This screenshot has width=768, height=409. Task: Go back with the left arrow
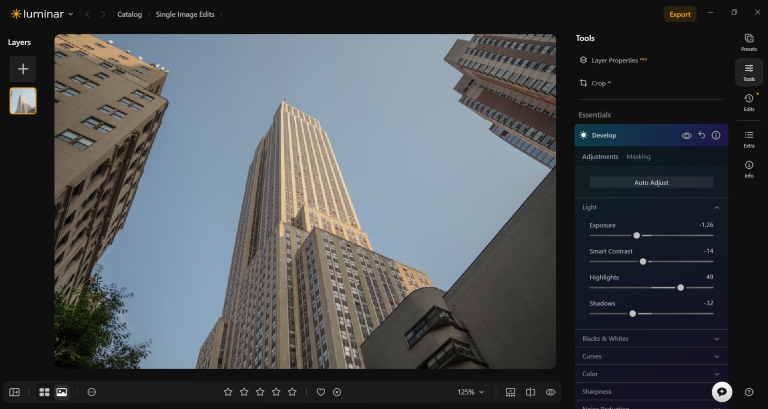88,14
